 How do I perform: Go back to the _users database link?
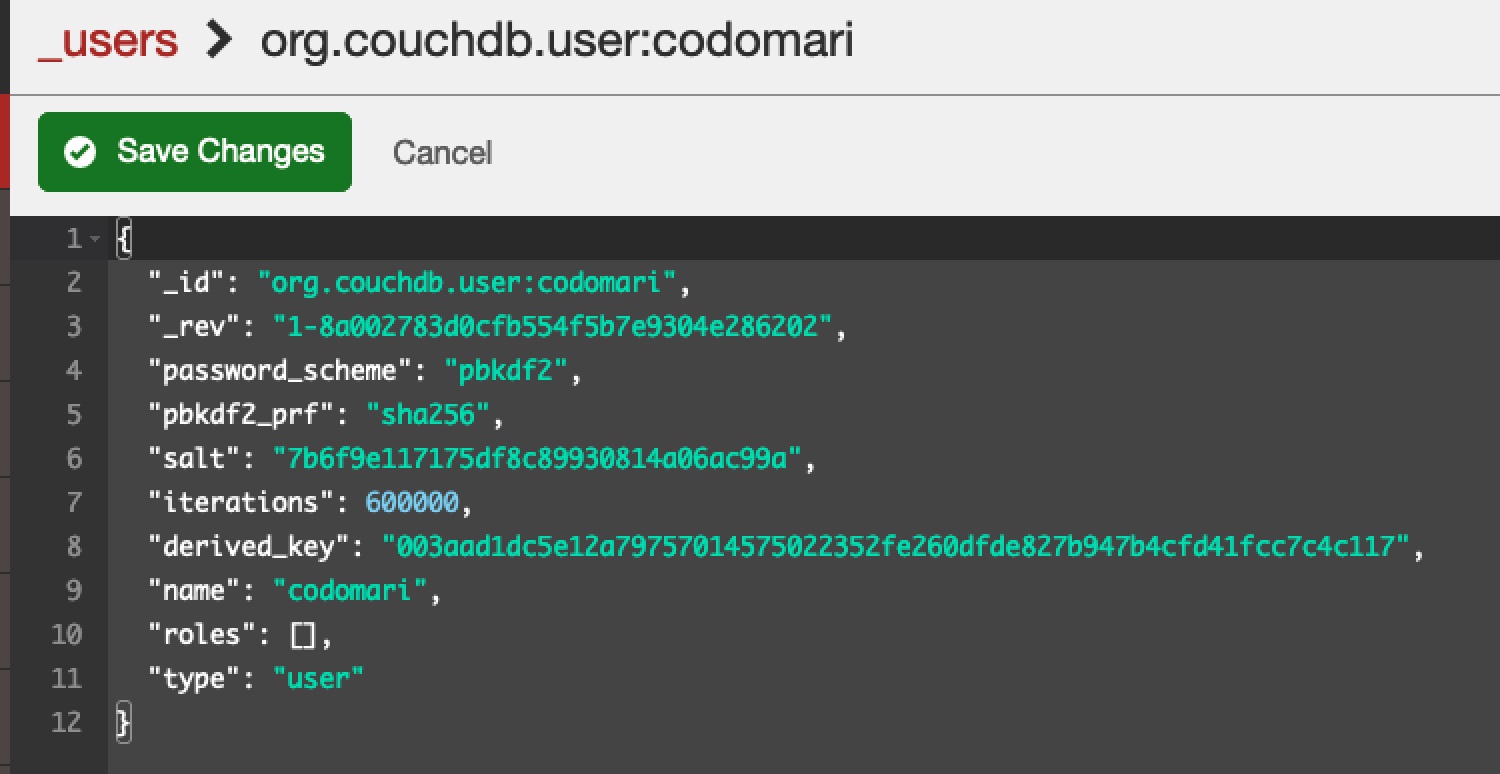point(108,42)
